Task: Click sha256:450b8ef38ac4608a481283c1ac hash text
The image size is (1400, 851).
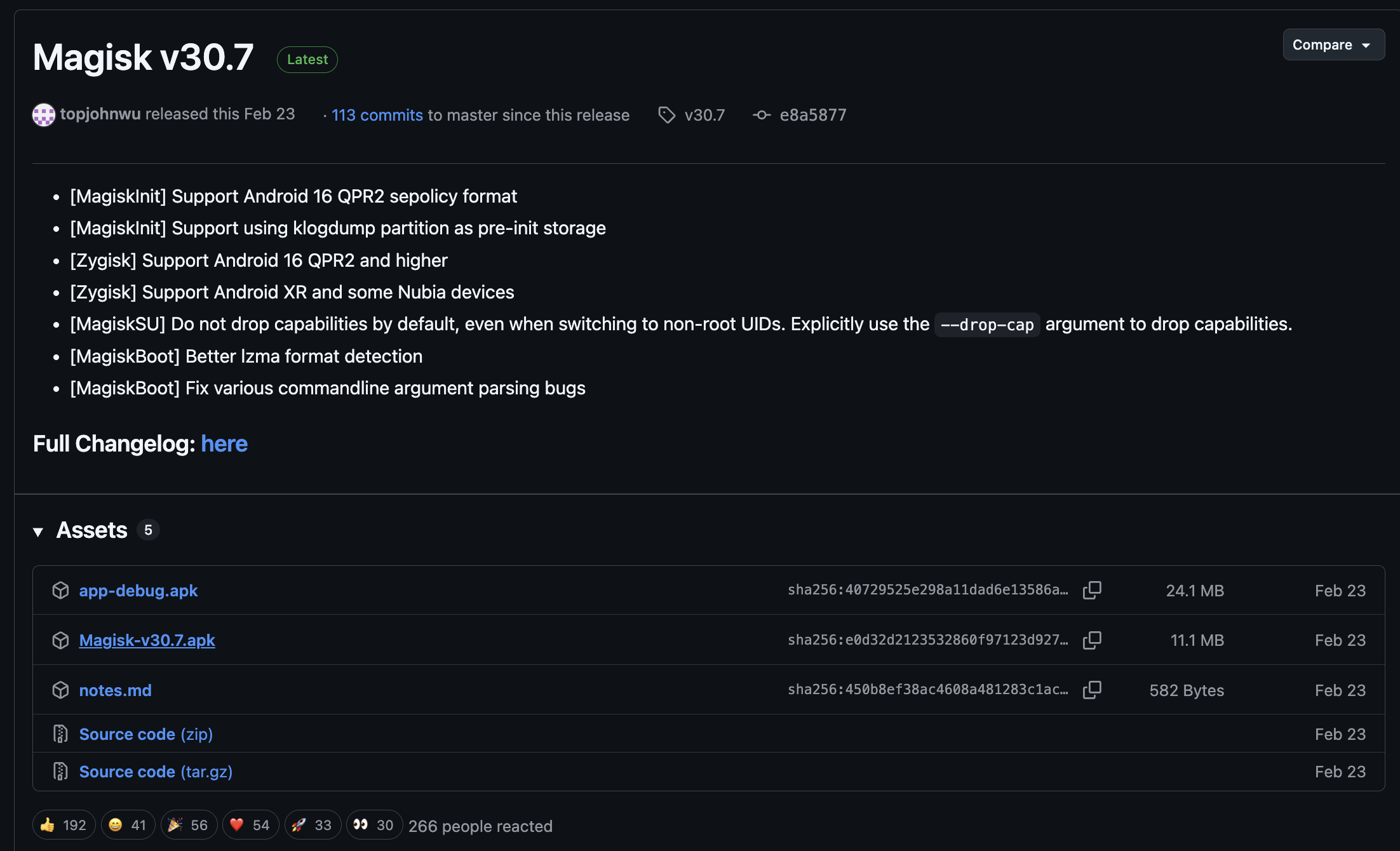Action: coord(928,690)
